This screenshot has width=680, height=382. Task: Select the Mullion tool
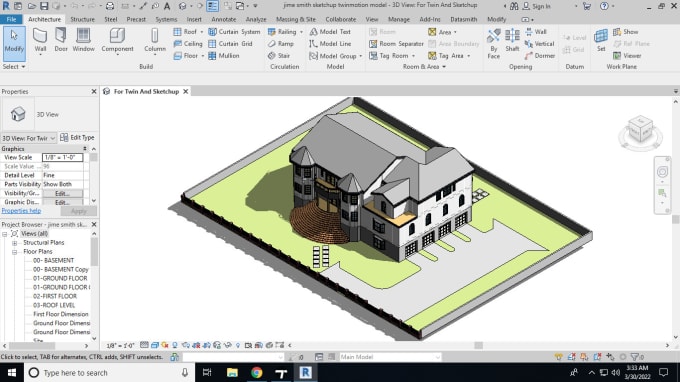tap(224, 56)
